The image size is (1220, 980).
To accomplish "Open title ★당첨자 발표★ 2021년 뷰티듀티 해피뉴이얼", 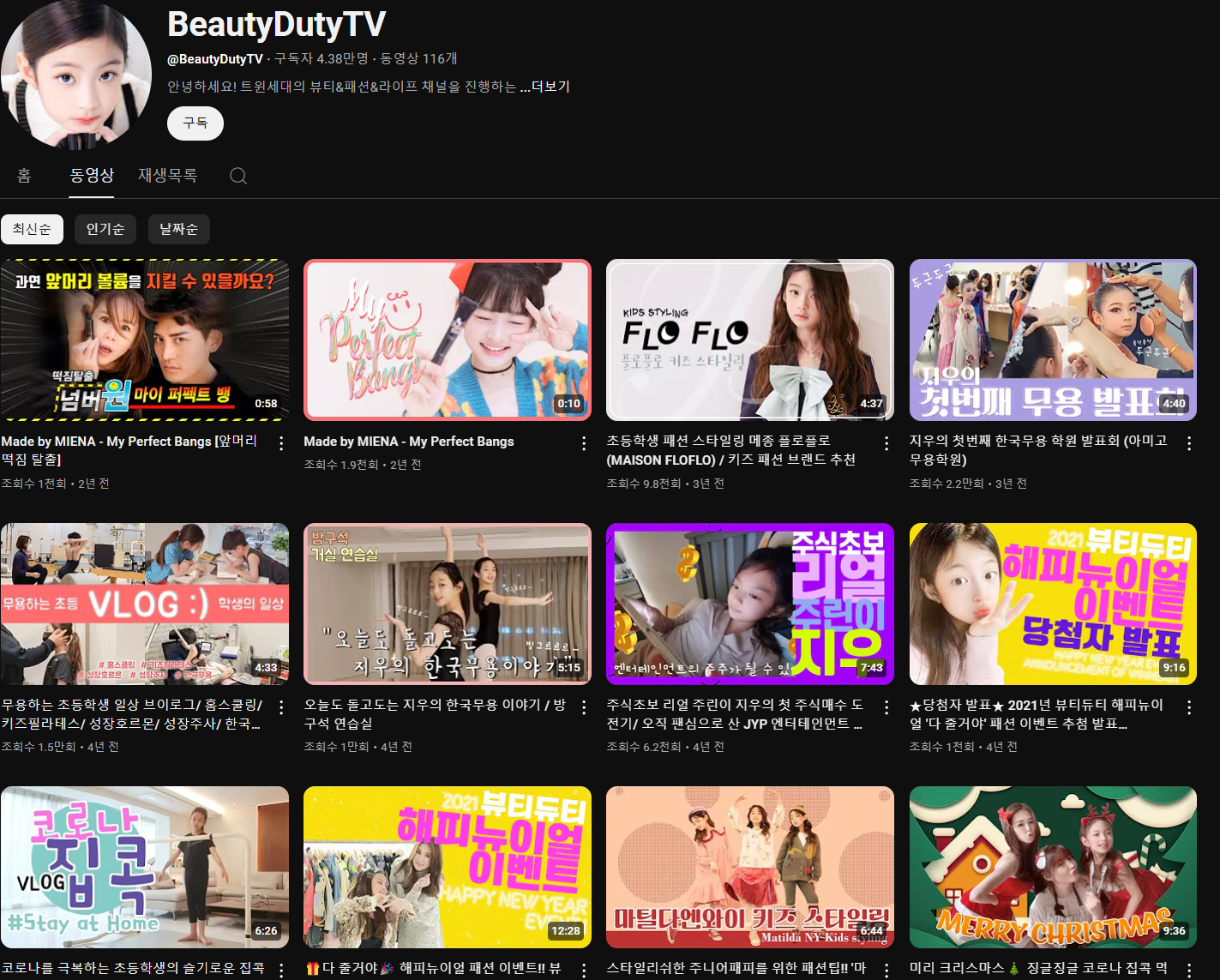I will click(1037, 714).
